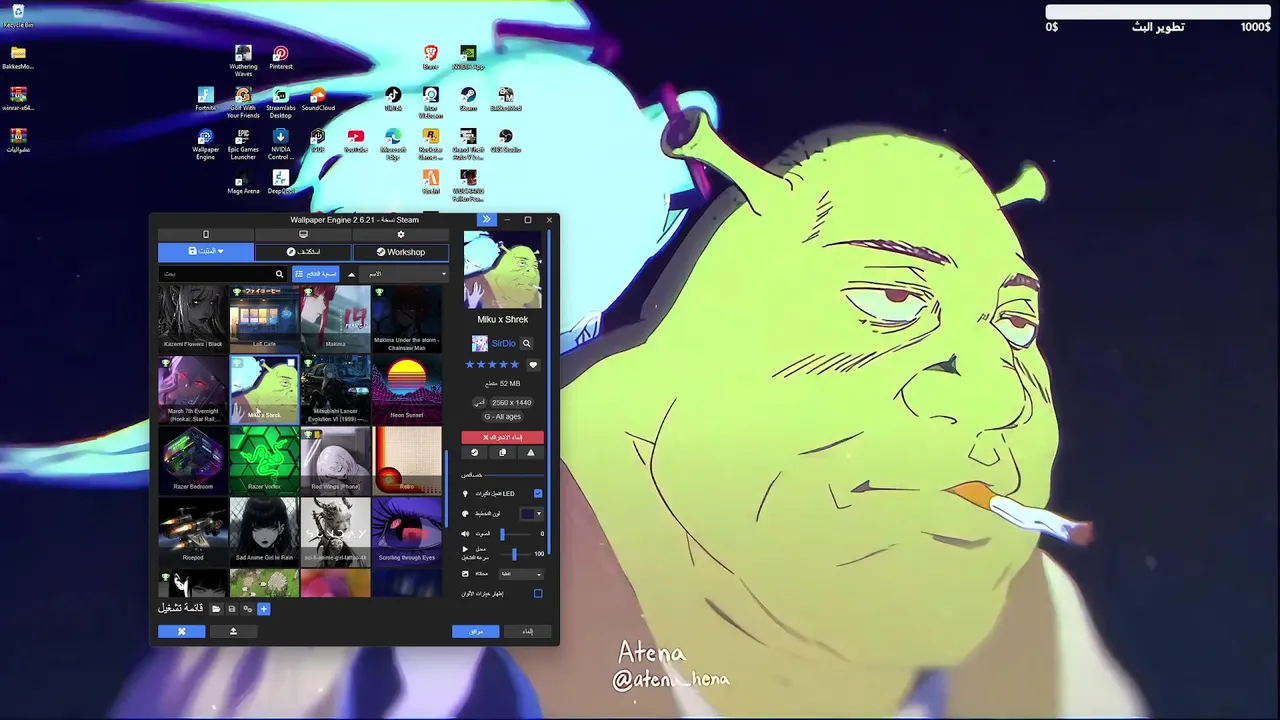Open the monitor display tab icon
Image resolution: width=1280 pixels, height=720 pixels.
point(303,235)
